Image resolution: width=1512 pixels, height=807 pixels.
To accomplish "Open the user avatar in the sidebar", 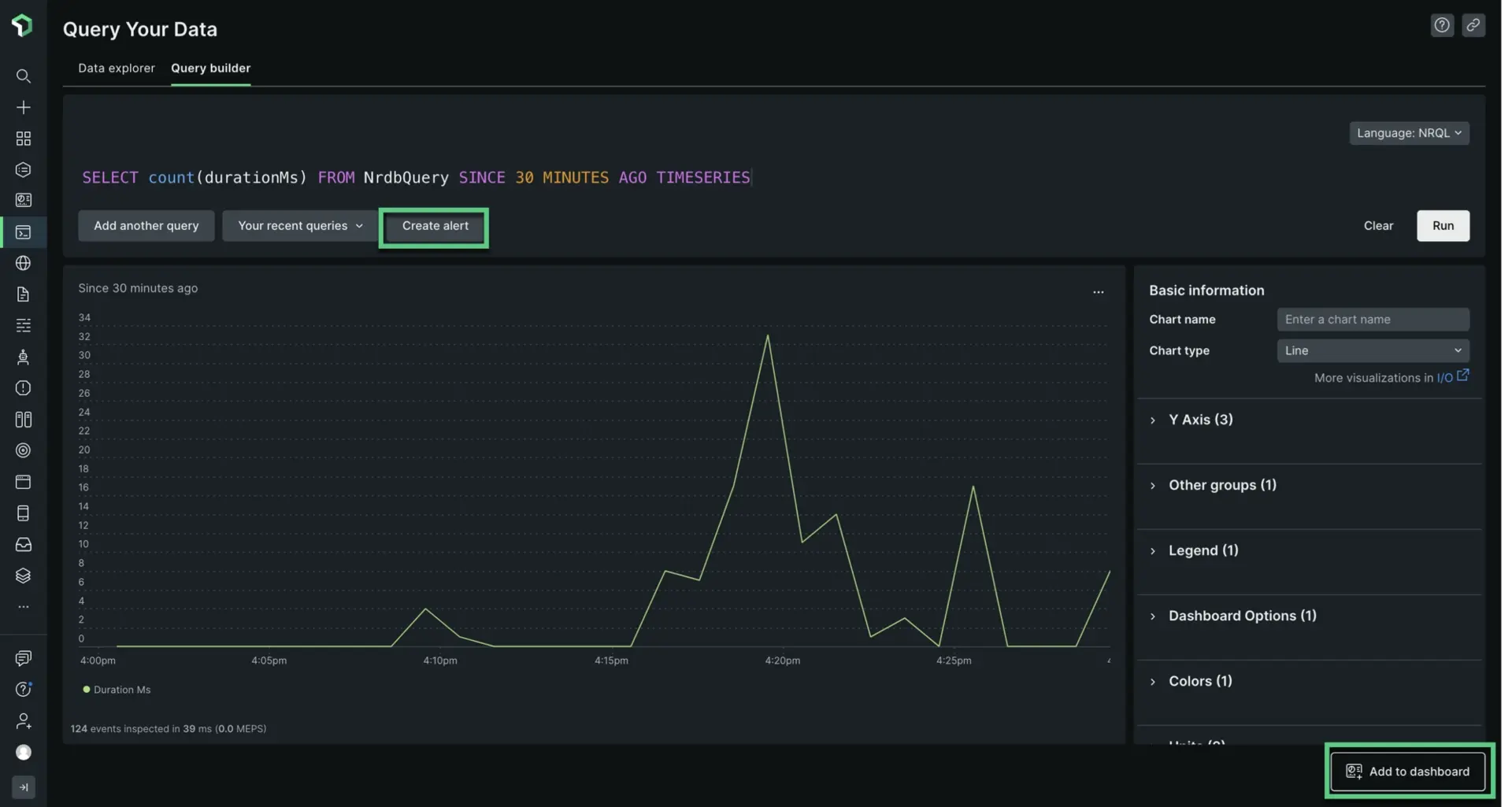I will [x=24, y=753].
